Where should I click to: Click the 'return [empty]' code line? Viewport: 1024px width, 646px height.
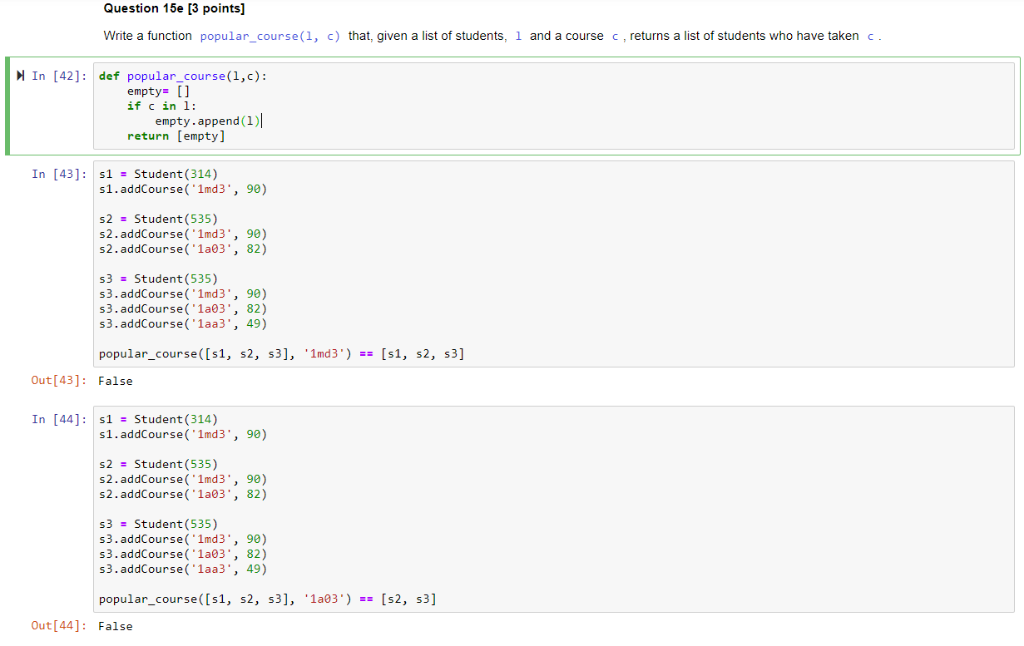pos(176,136)
